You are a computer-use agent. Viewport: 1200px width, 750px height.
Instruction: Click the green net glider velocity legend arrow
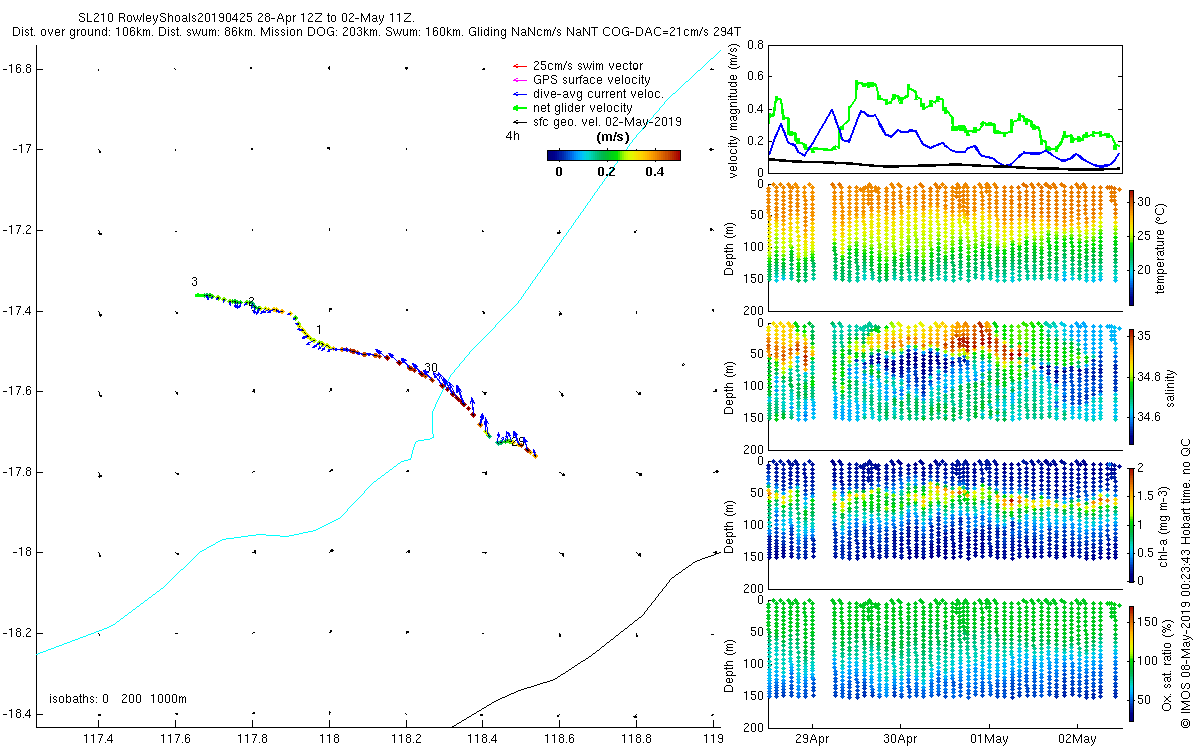[518, 108]
